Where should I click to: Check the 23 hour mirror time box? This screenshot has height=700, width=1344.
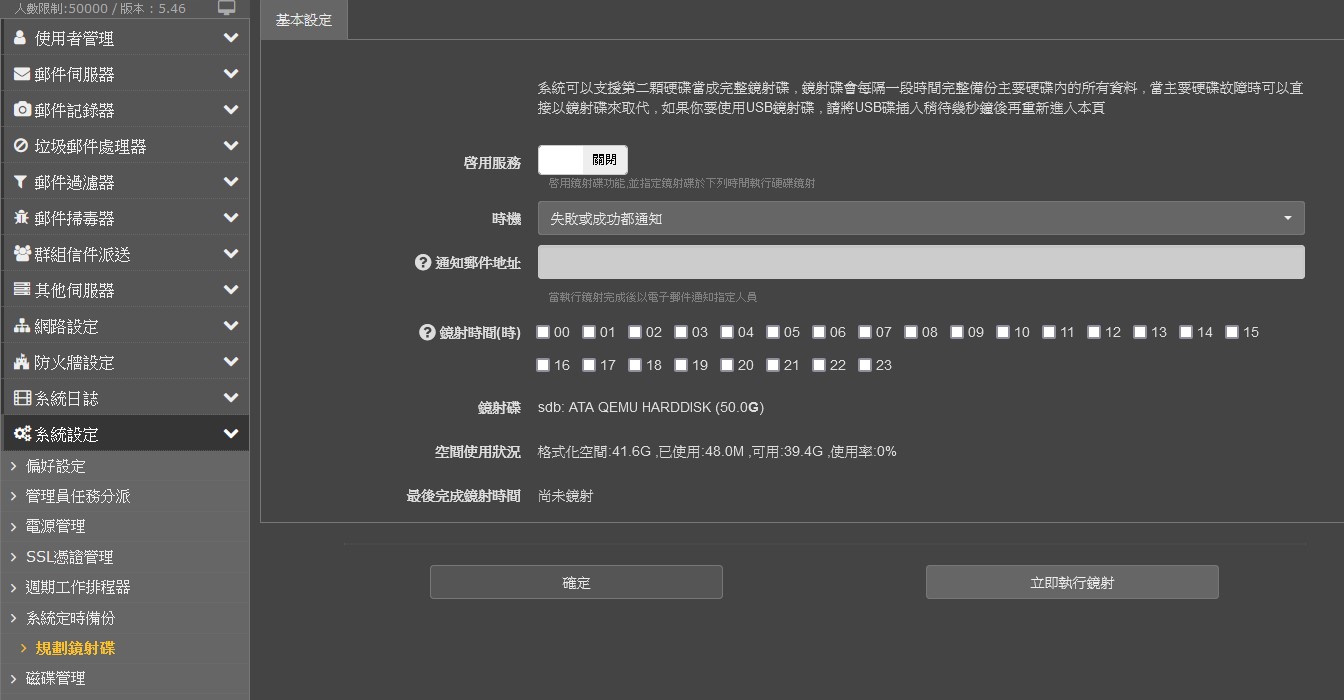(865, 365)
